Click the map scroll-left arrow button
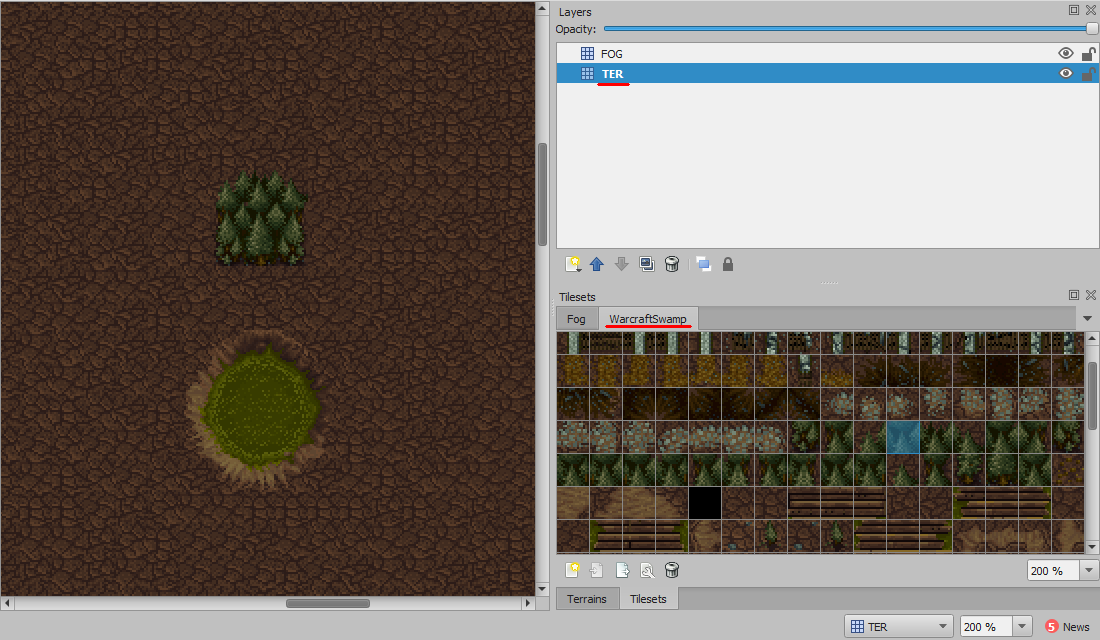 click(x=7, y=604)
